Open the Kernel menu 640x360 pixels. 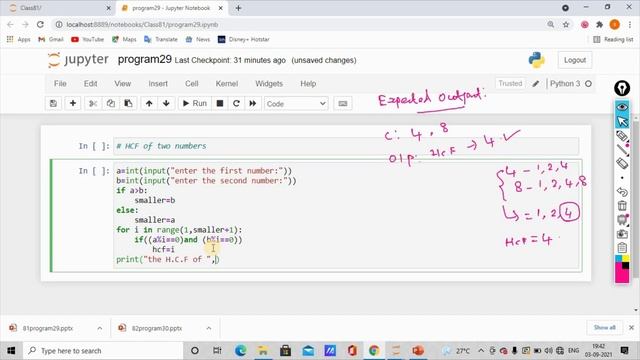coord(227,84)
